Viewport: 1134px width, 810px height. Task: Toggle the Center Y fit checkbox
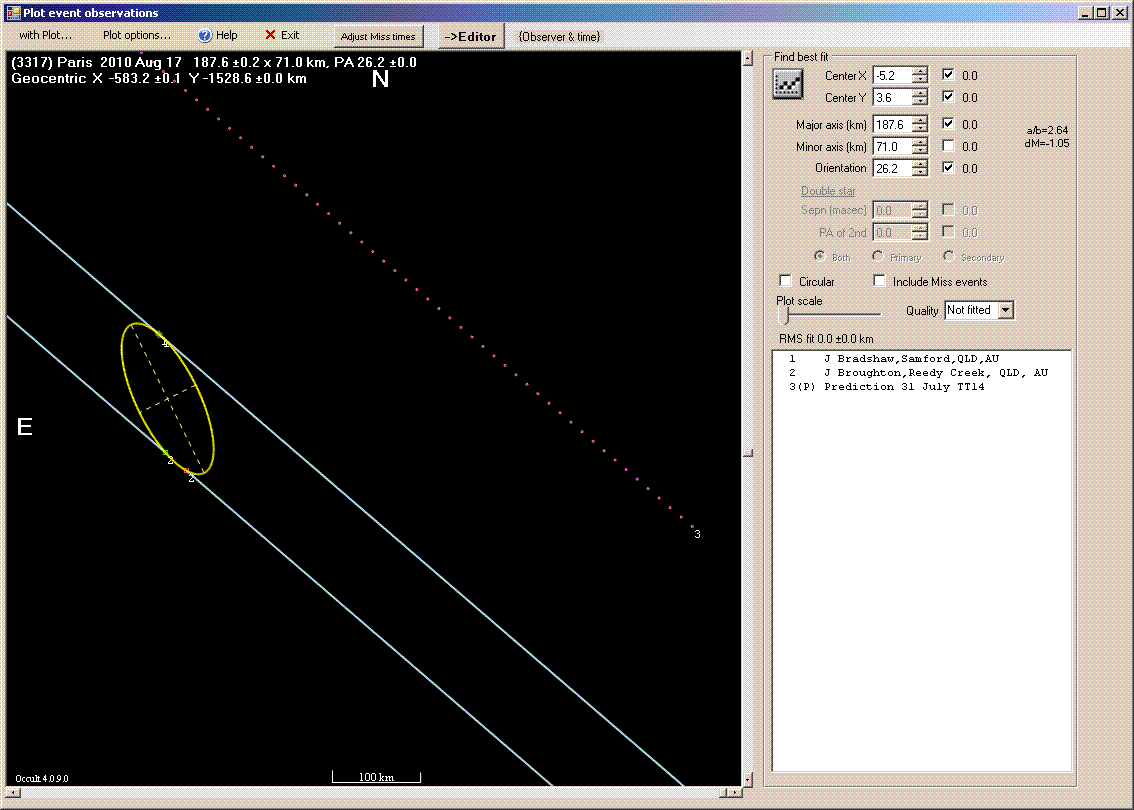coord(948,97)
